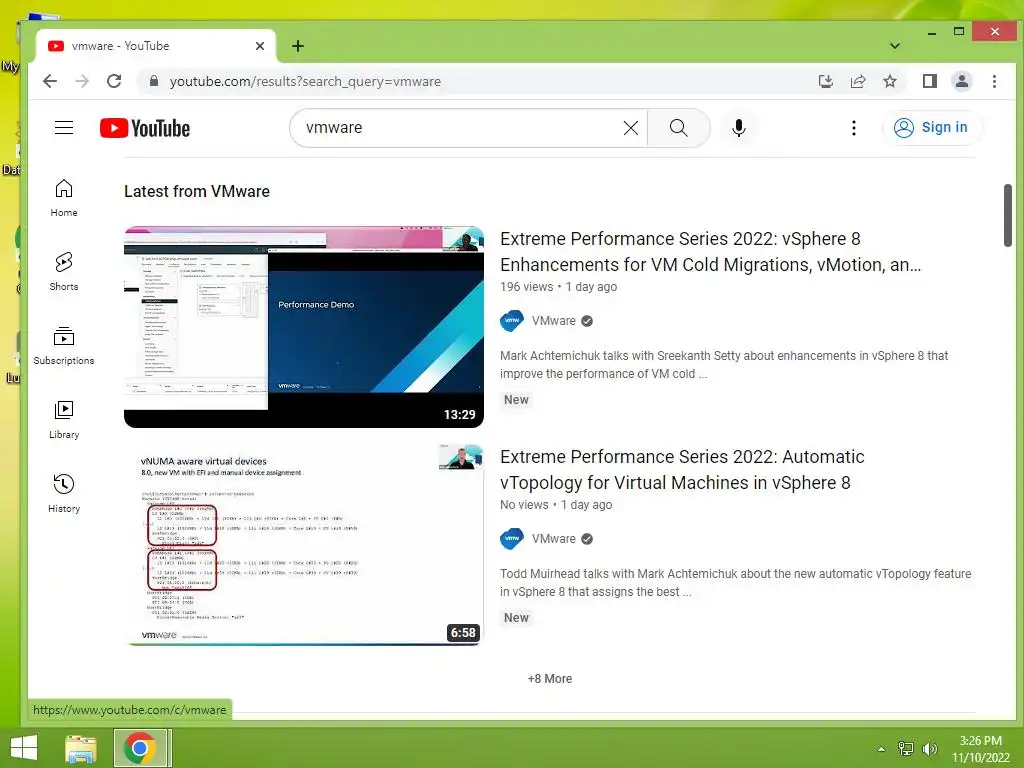Open the volume speaker tray icon
The image size is (1024, 768).
(x=929, y=749)
